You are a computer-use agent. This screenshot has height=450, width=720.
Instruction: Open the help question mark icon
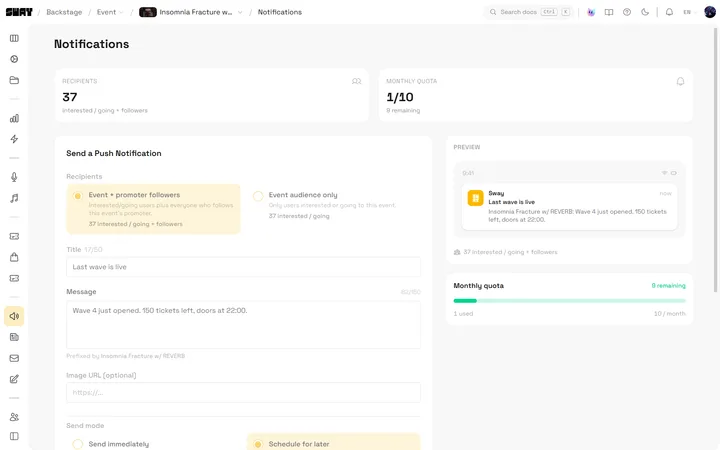tap(627, 12)
